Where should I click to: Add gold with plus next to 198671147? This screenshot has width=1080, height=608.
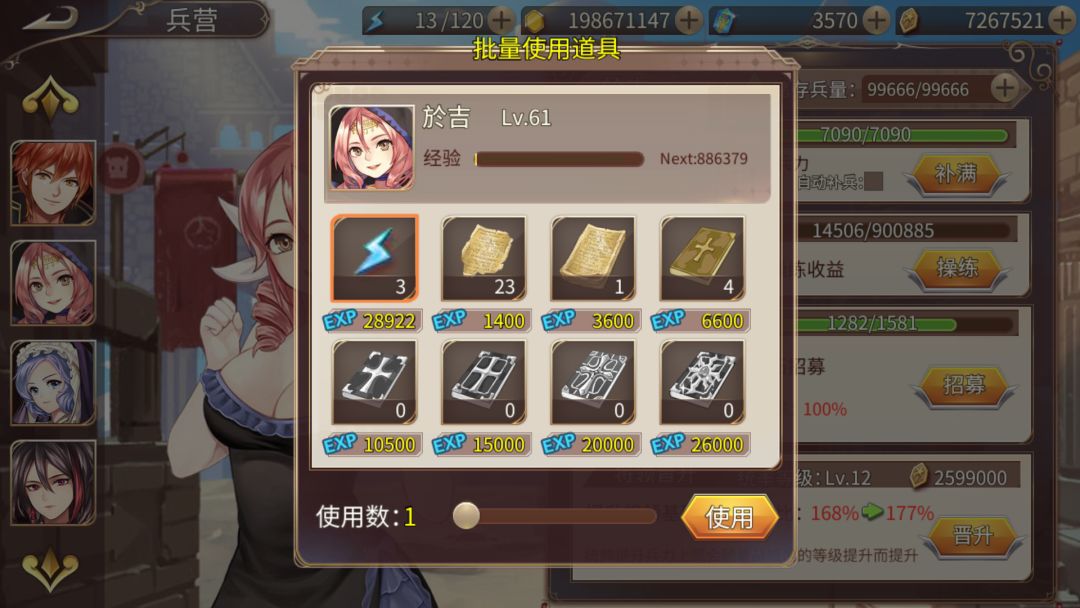pos(689,21)
